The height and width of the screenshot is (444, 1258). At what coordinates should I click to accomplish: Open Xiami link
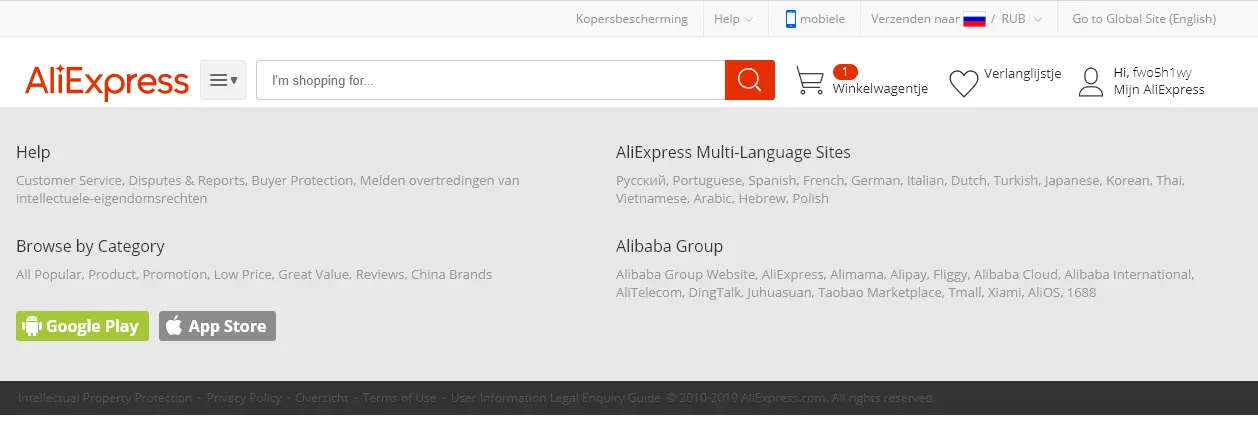(1006, 292)
